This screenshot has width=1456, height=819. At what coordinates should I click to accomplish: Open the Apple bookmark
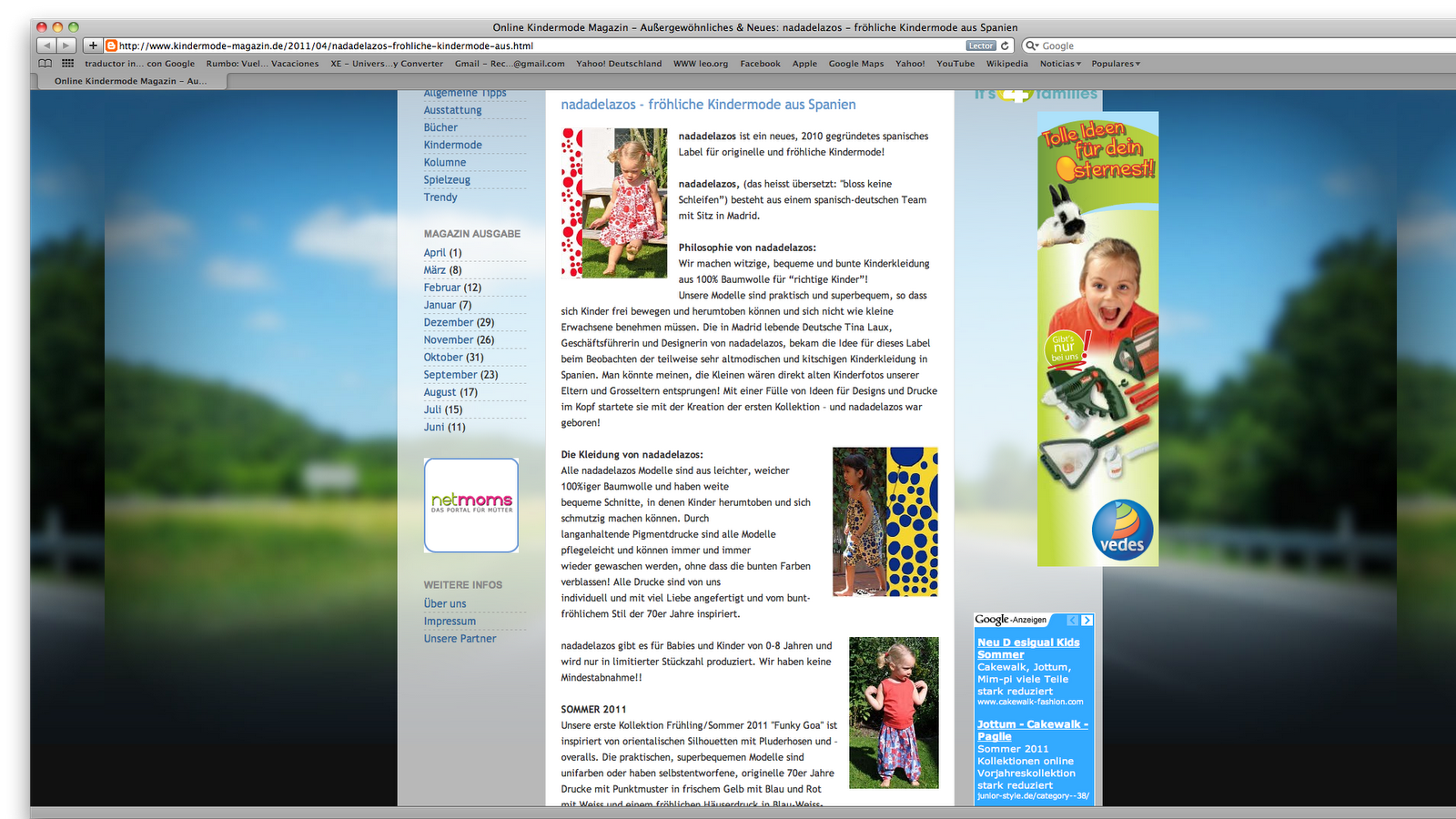point(804,64)
